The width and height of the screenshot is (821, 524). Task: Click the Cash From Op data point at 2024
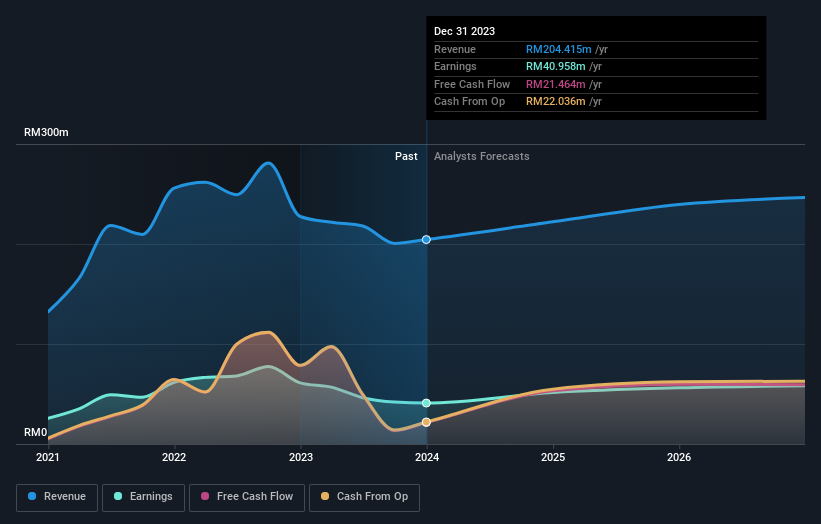click(x=426, y=422)
